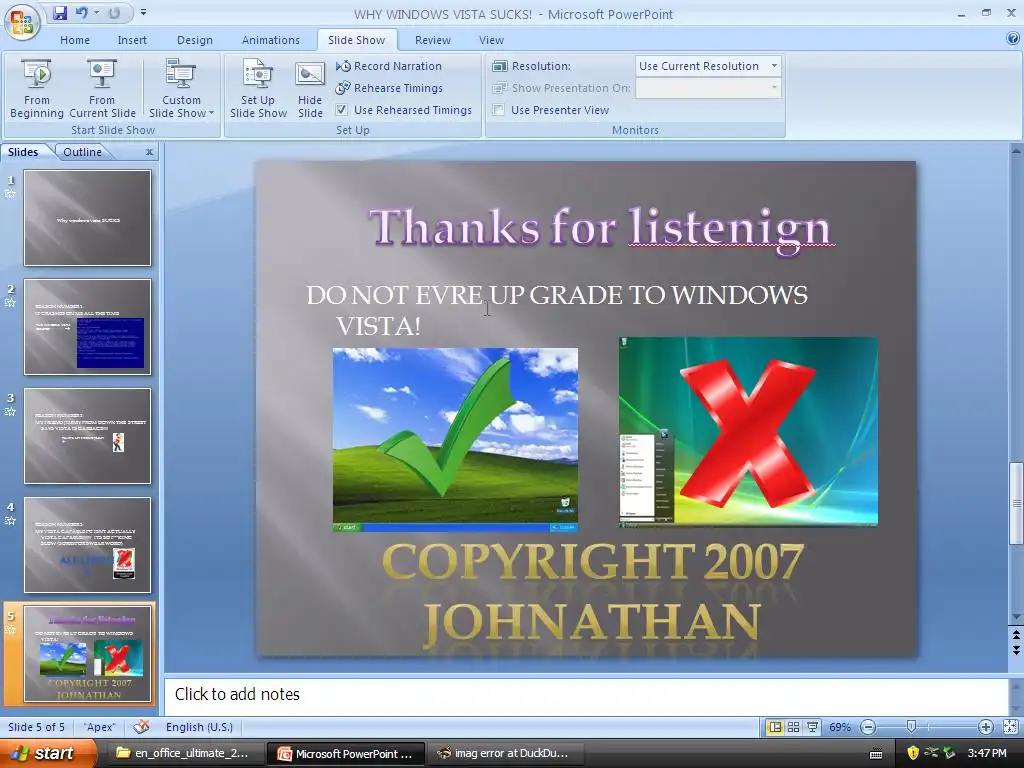Open the Review ribbon tab
This screenshot has height=768, width=1024.
(x=432, y=40)
